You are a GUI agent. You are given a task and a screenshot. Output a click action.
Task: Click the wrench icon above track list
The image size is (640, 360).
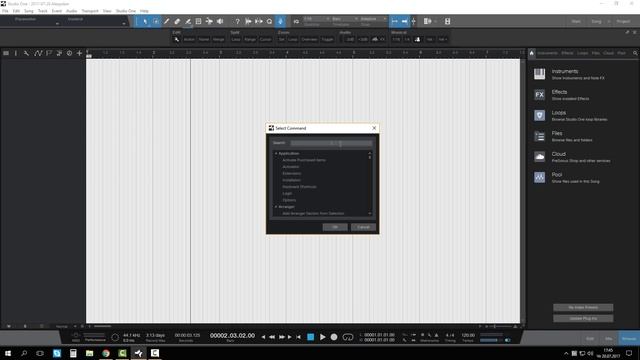(x=27, y=53)
